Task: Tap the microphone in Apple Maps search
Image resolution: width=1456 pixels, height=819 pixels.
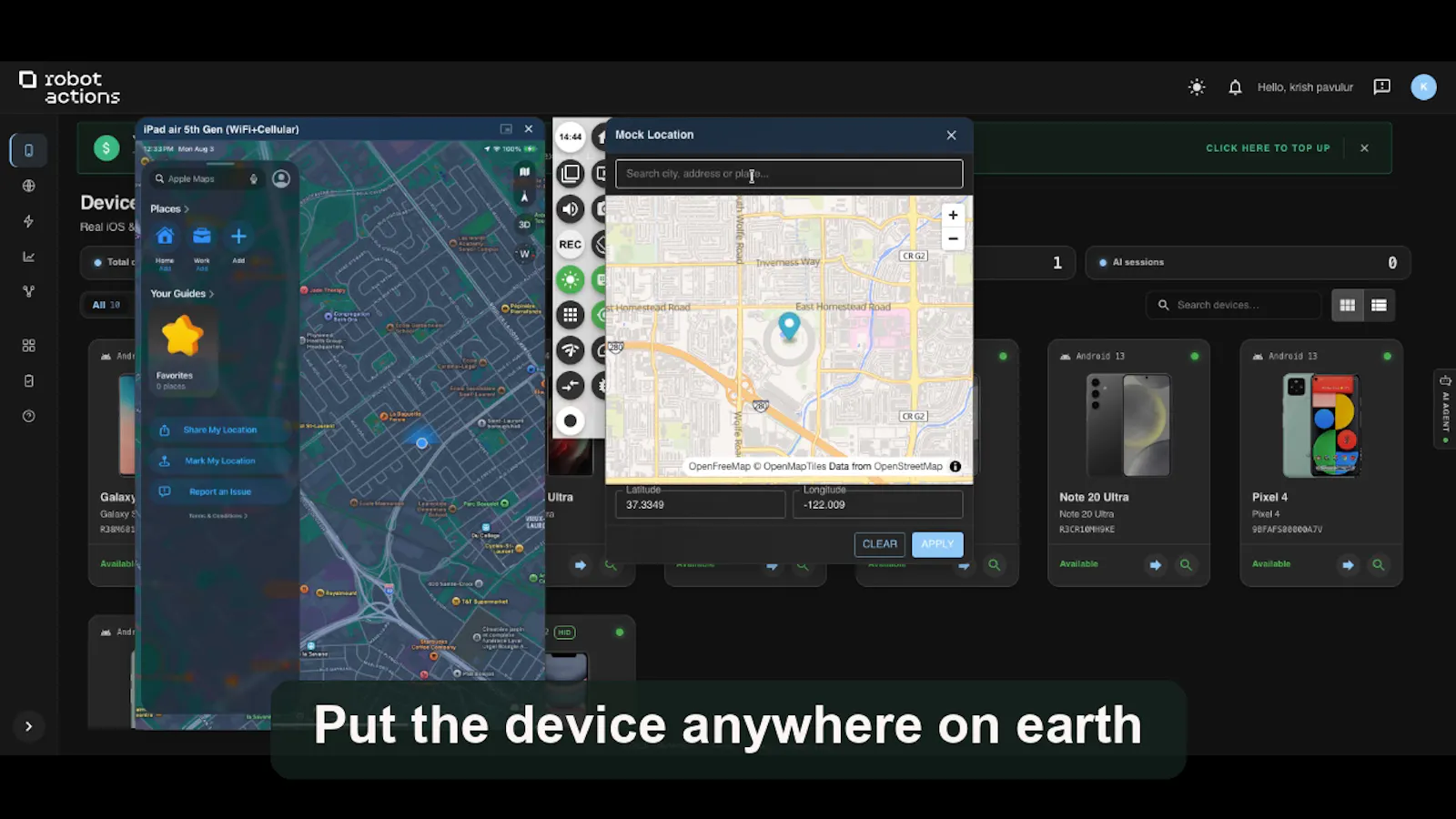Action: [254, 179]
